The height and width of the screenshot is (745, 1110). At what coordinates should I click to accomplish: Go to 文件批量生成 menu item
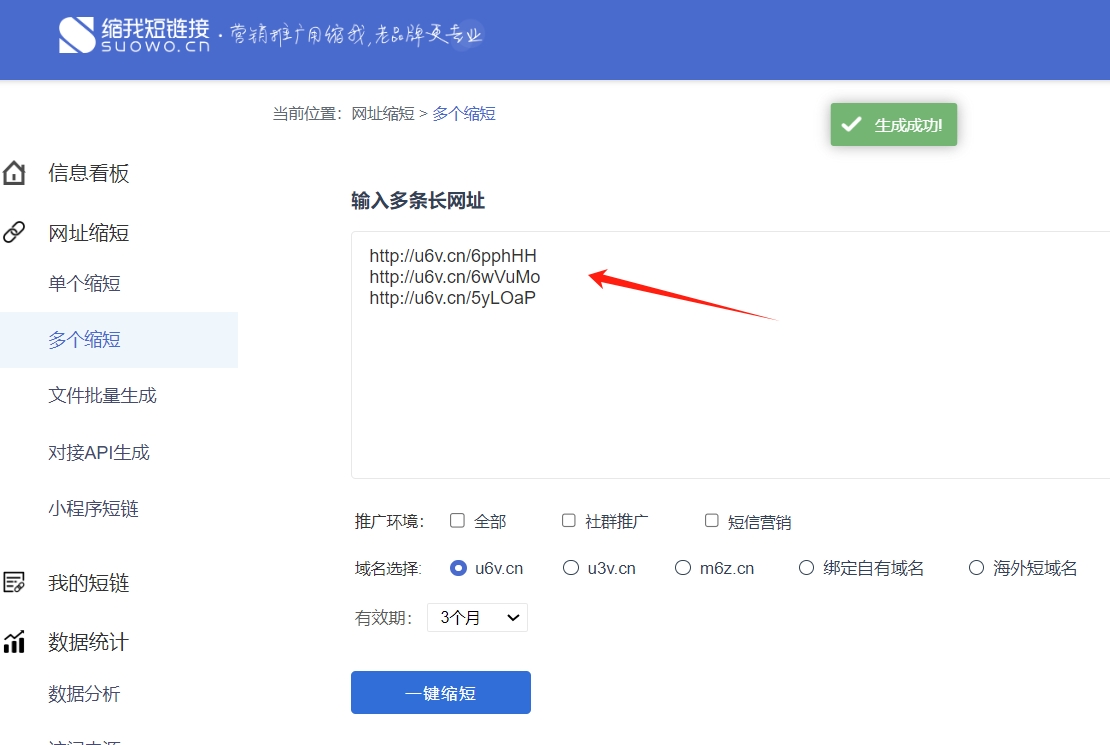[103, 396]
